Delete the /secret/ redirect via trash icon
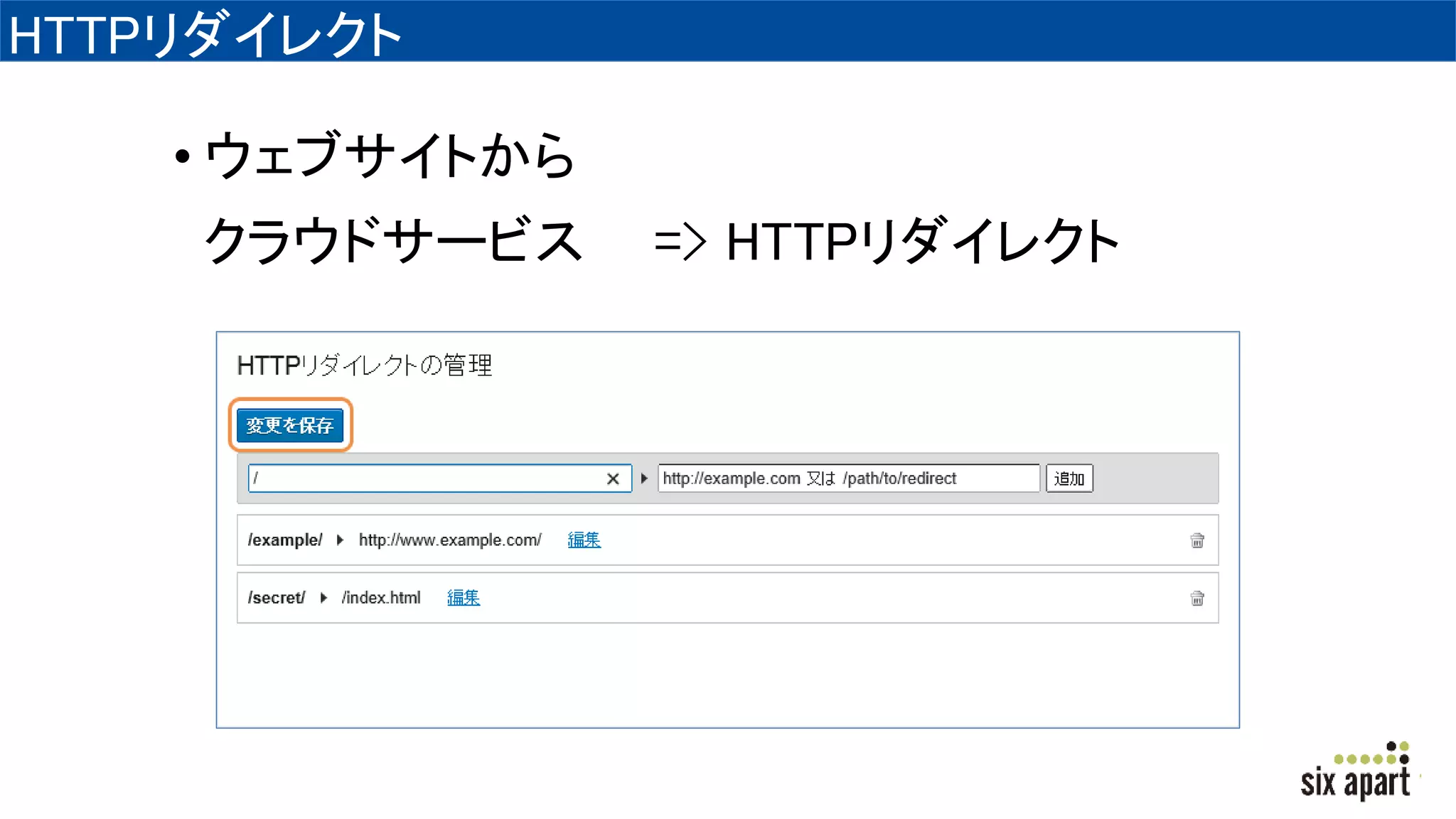 1197,598
